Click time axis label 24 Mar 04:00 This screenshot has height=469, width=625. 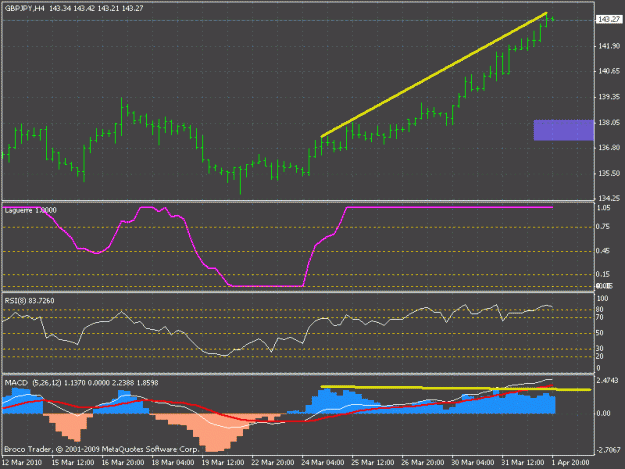point(322,463)
